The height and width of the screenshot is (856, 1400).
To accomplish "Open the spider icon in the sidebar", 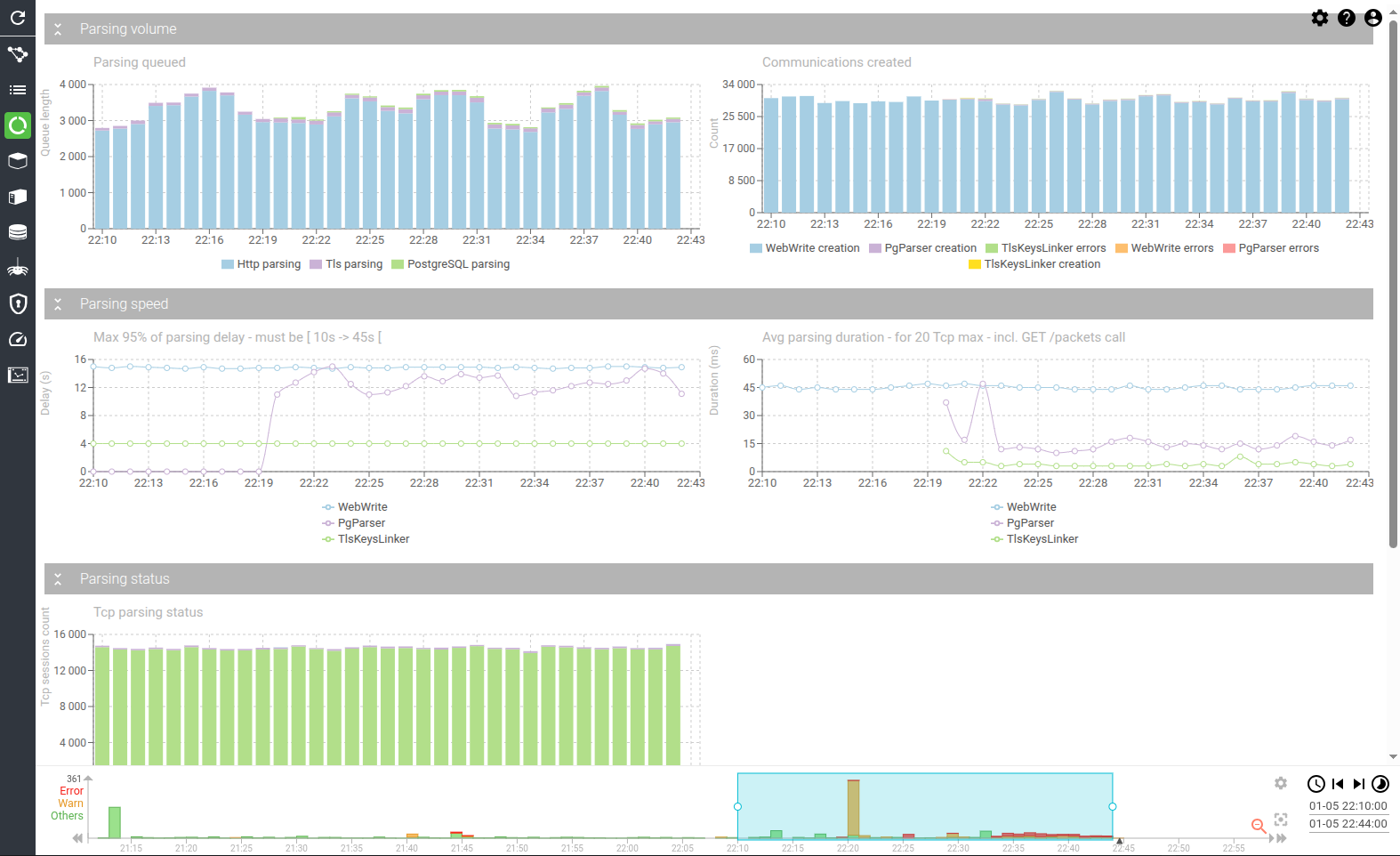I will pos(18,268).
